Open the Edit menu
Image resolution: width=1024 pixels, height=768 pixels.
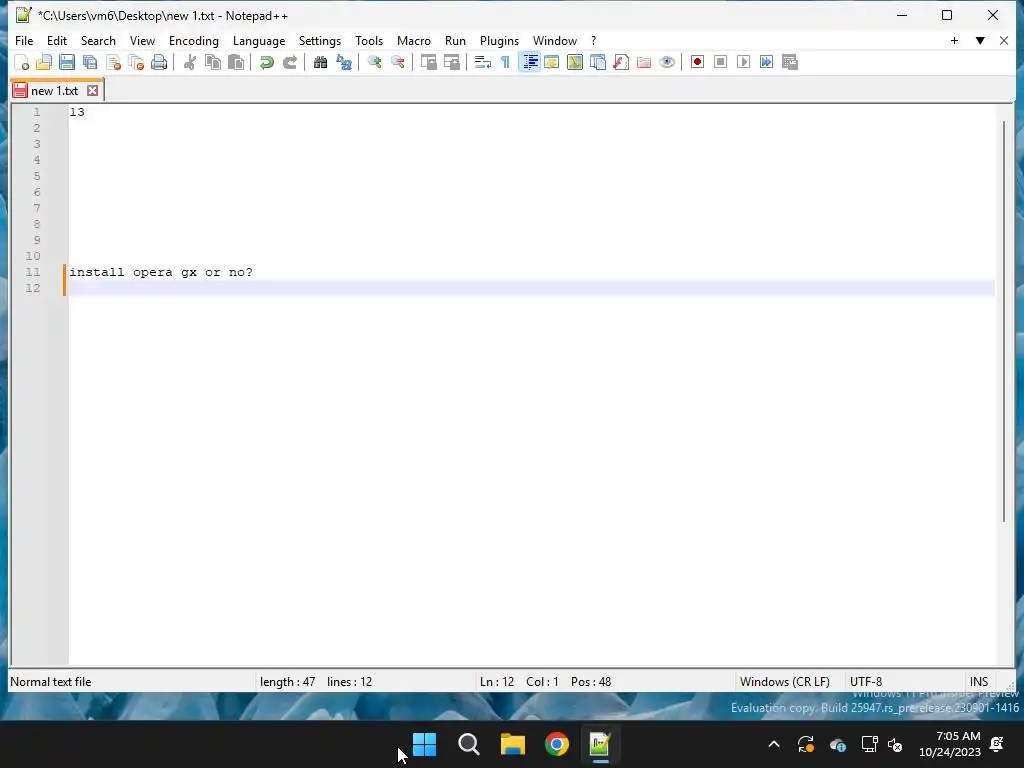(x=57, y=40)
